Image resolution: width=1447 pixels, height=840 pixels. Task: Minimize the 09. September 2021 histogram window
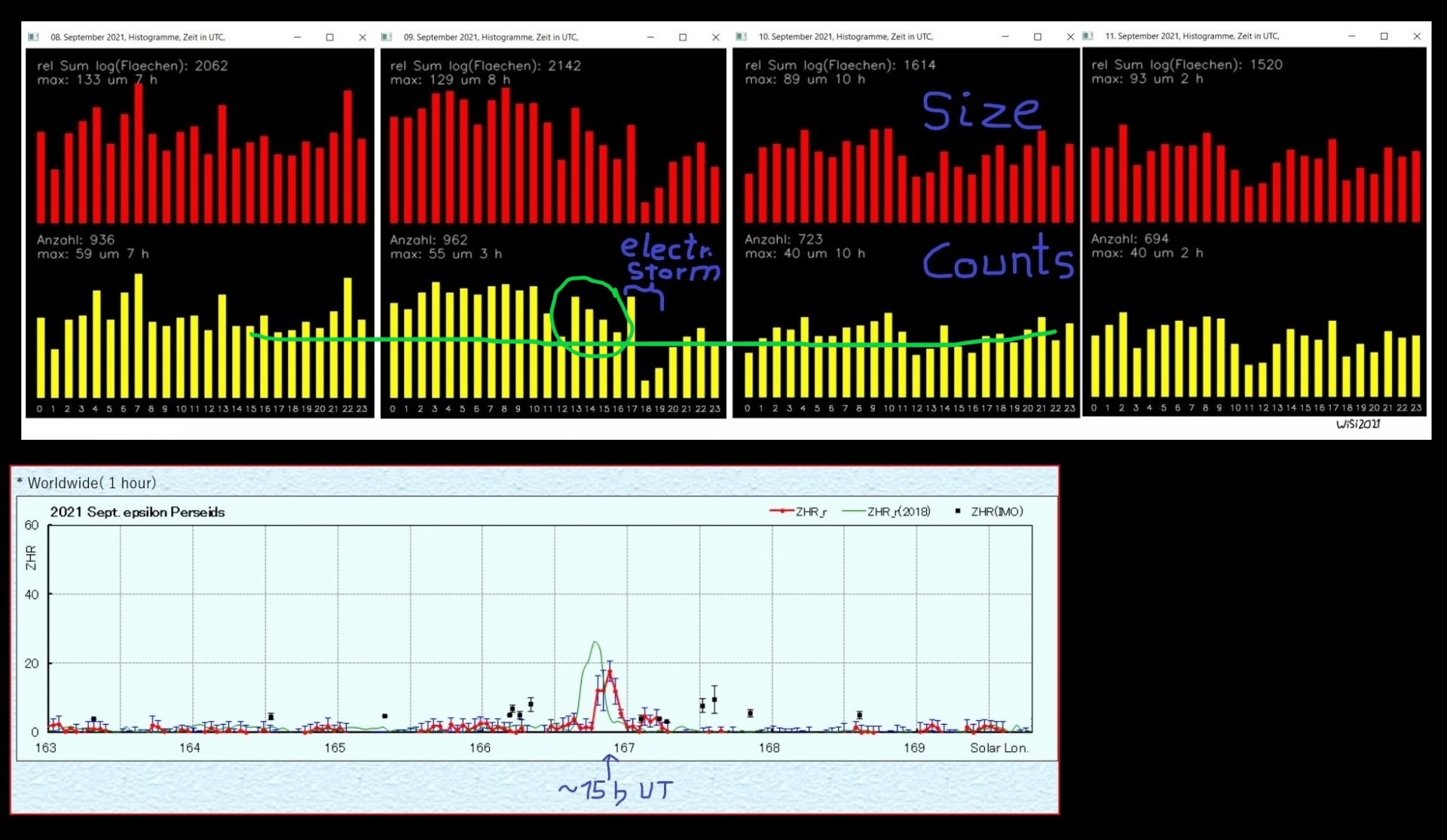(650, 37)
